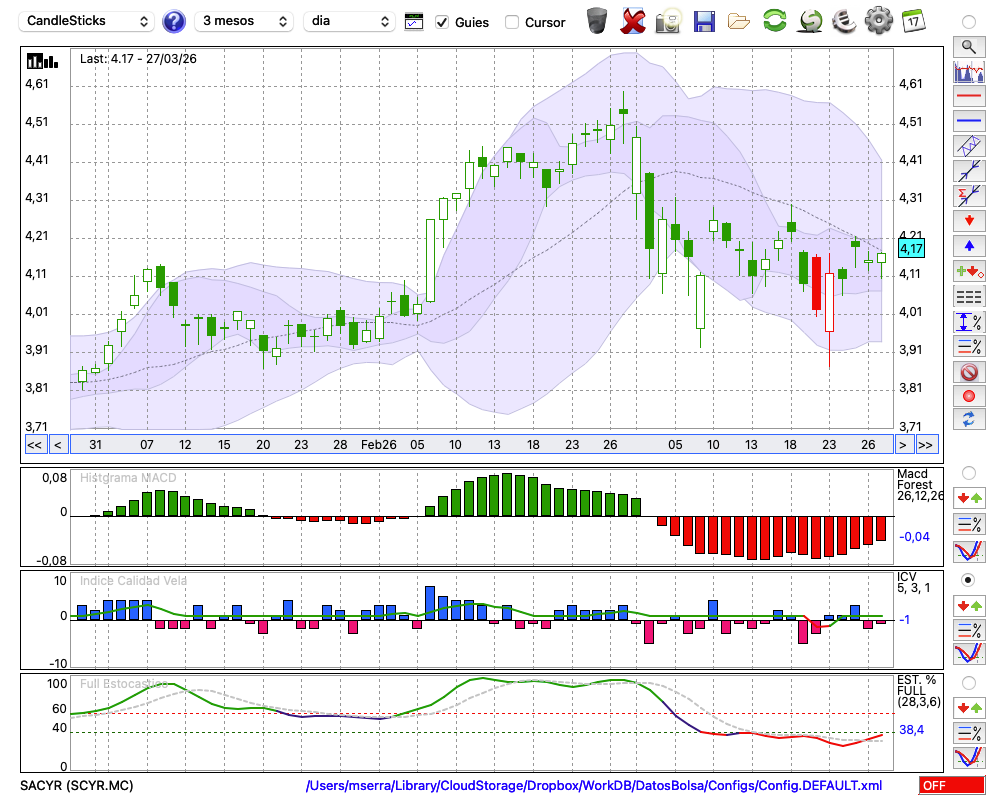The width and height of the screenshot is (1000, 800).
Task: Click the trash bin icon
Action: click(597, 21)
